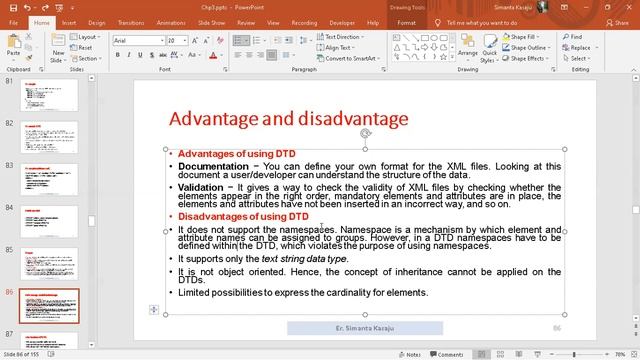640x360 pixels.
Task: Insert a New Slide
Action: tap(58, 48)
